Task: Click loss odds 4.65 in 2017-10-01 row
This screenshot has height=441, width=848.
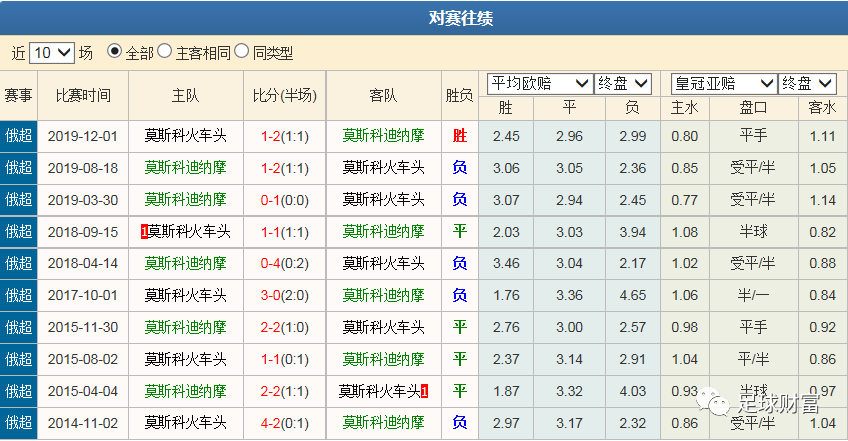Action: [633, 296]
